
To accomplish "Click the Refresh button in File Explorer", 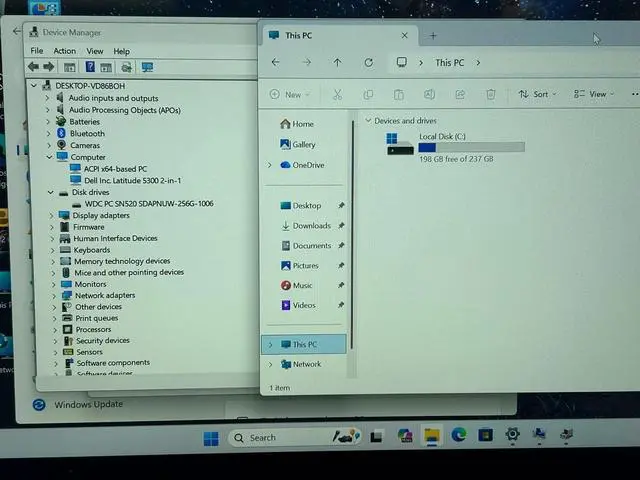I will click(x=368, y=62).
